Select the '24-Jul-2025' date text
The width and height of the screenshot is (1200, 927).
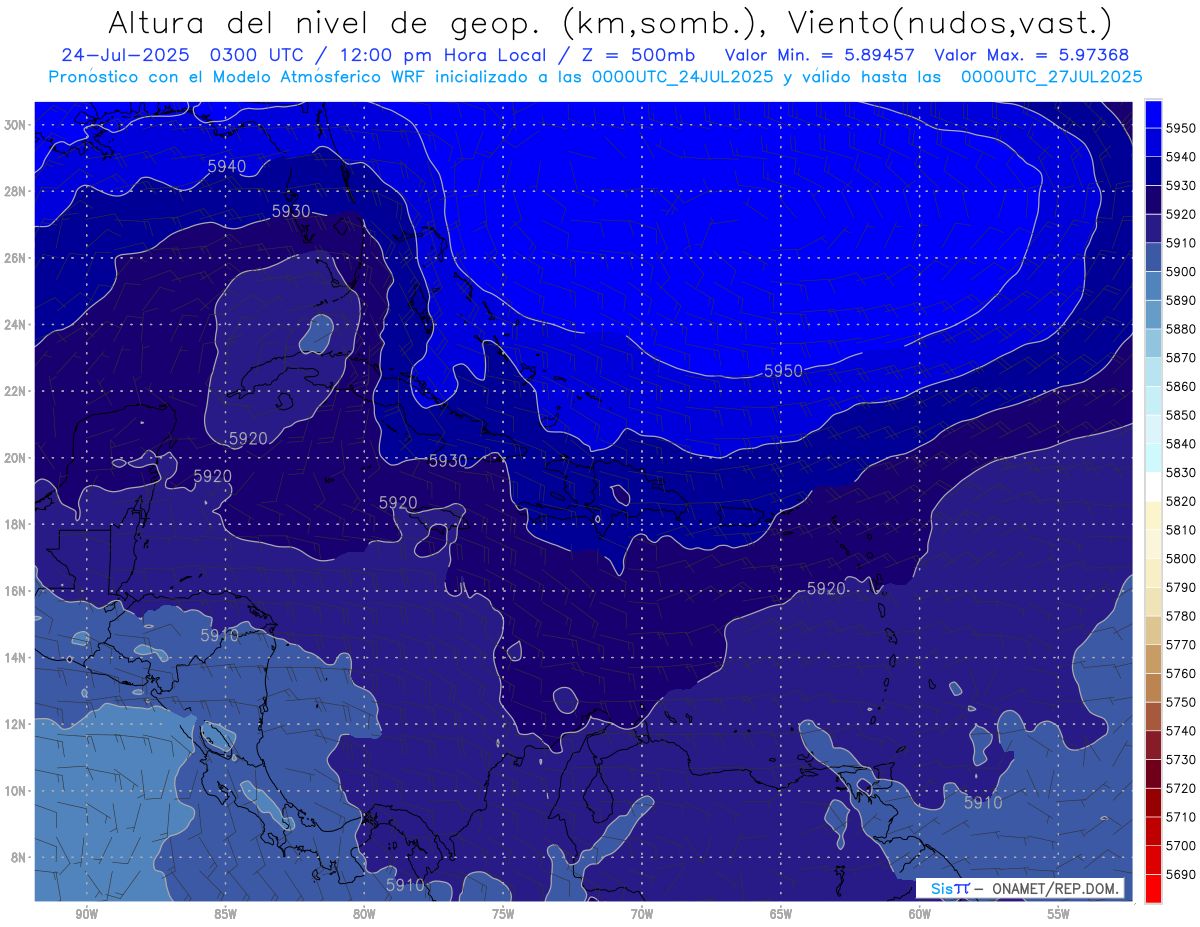[126, 55]
